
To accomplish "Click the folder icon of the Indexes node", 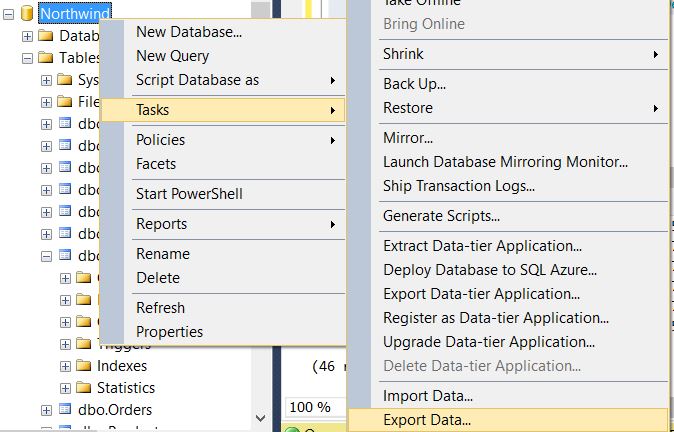I will [x=83, y=365].
